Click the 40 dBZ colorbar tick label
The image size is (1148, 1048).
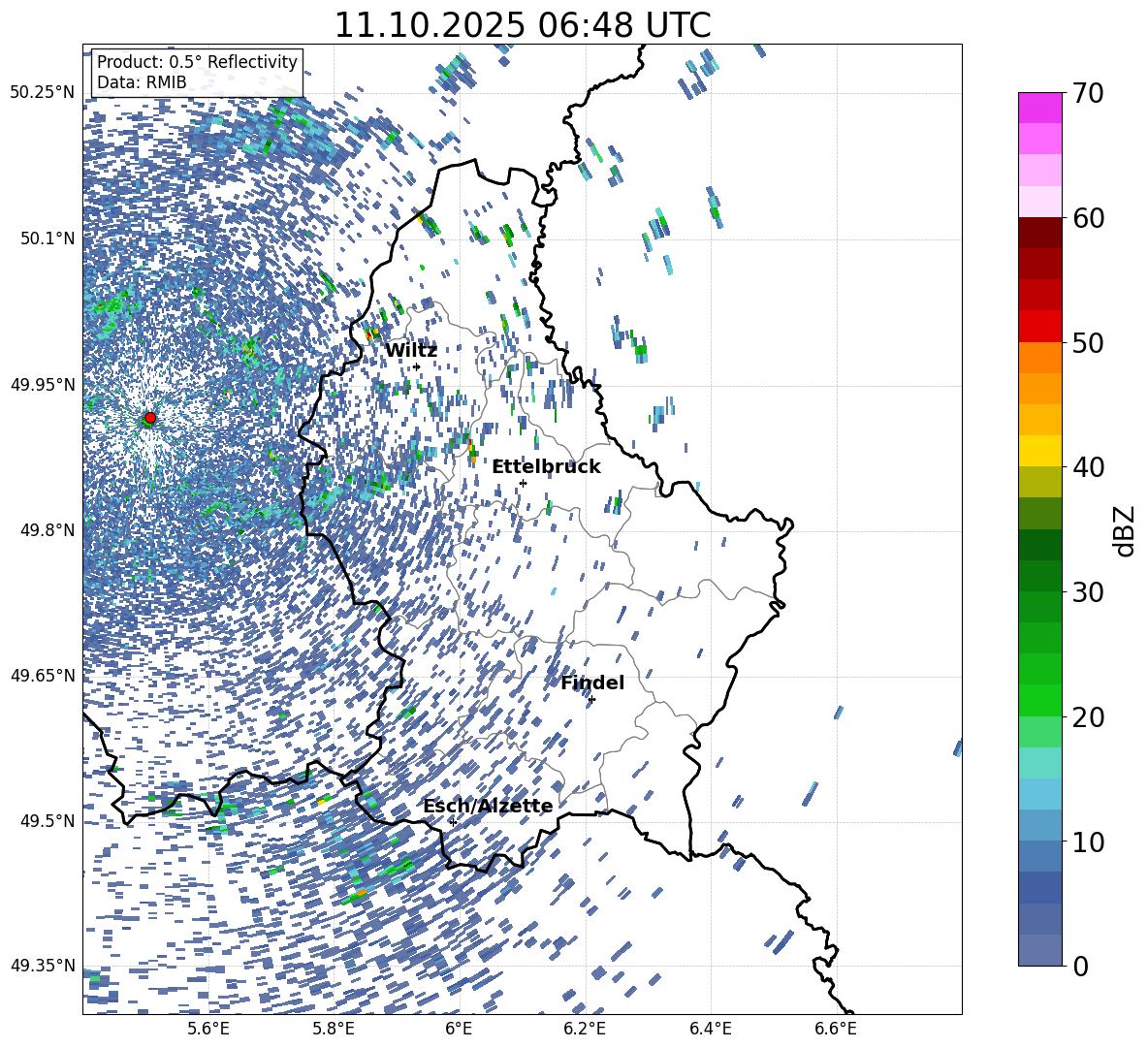(1088, 467)
